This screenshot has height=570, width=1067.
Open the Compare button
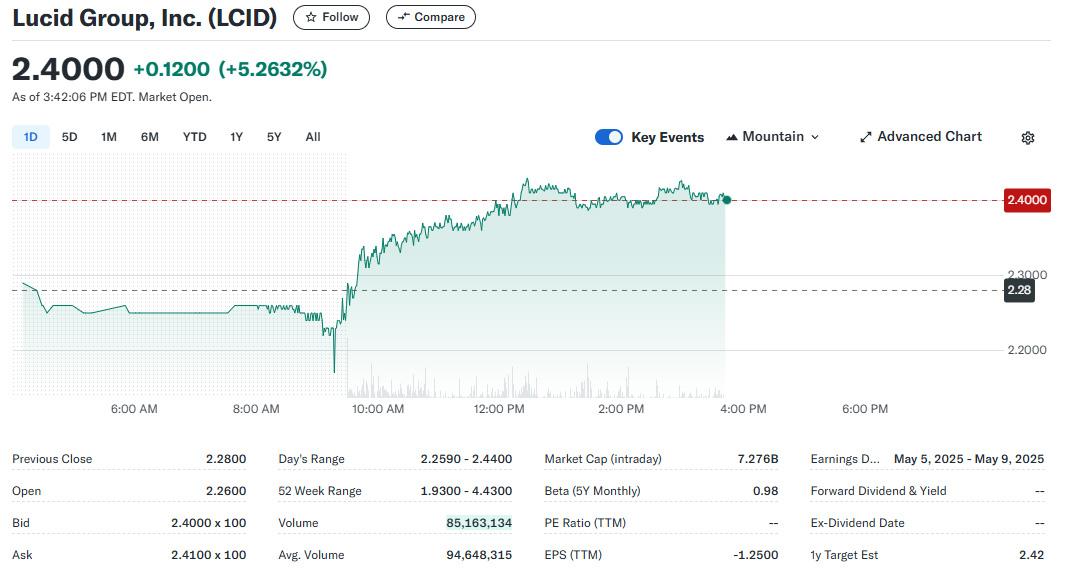tap(431, 17)
